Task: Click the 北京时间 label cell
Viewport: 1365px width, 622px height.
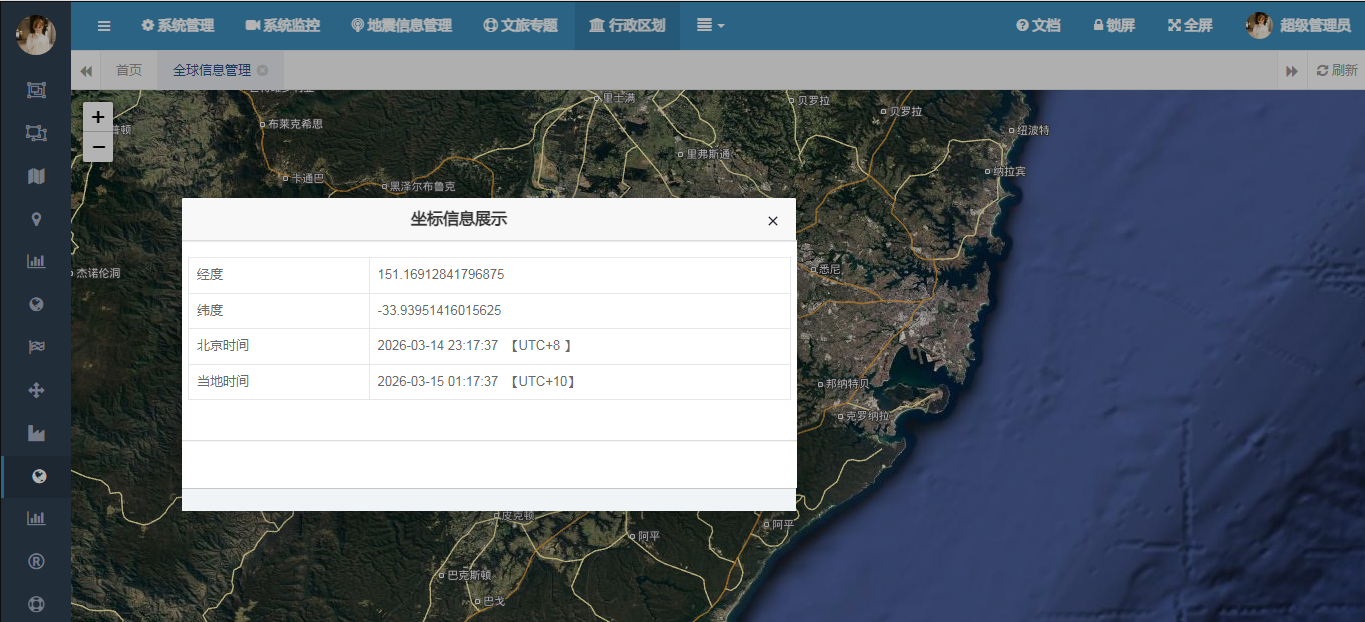Action: pyautogui.click(x=279, y=346)
